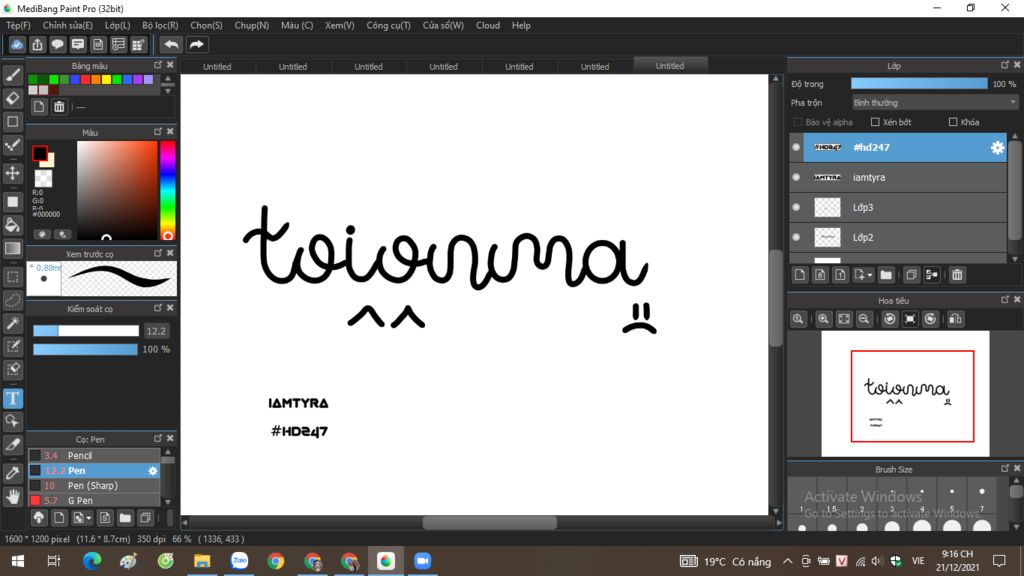Hide the iamtyra layer
Viewport: 1024px width, 576px height.
coord(796,177)
